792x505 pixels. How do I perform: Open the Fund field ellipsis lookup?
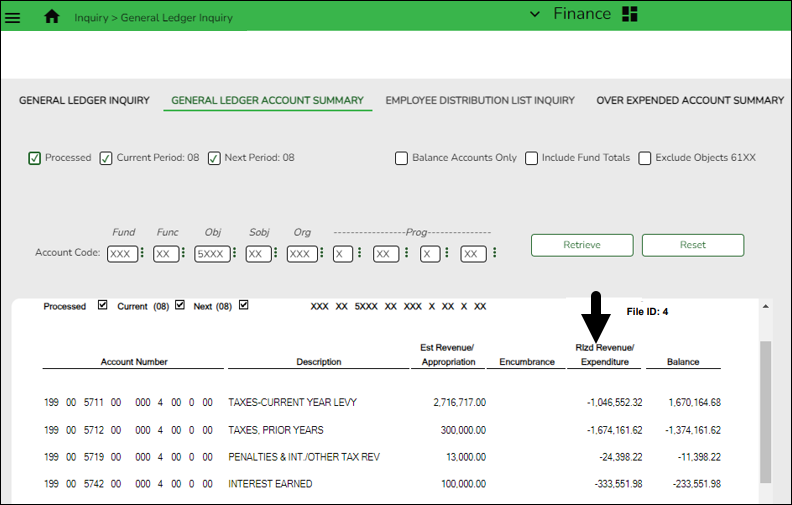tap(142, 252)
